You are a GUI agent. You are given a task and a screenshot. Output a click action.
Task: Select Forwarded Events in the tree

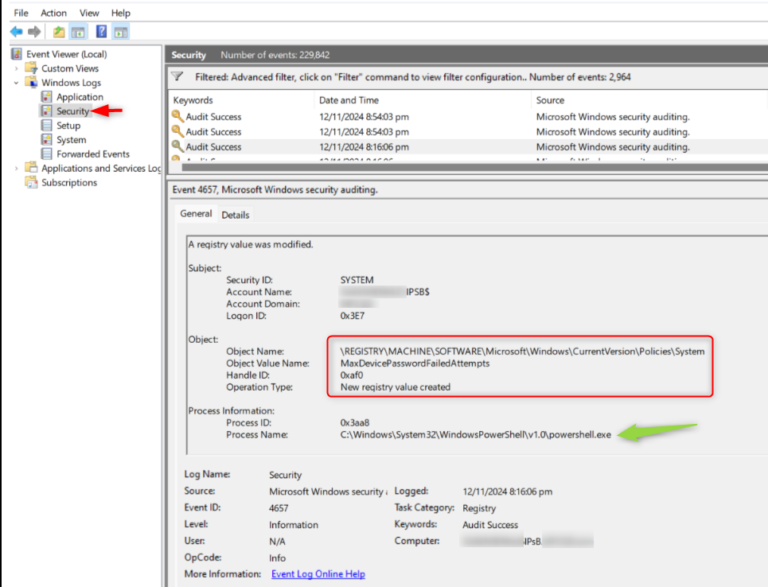tap(93, 154)
